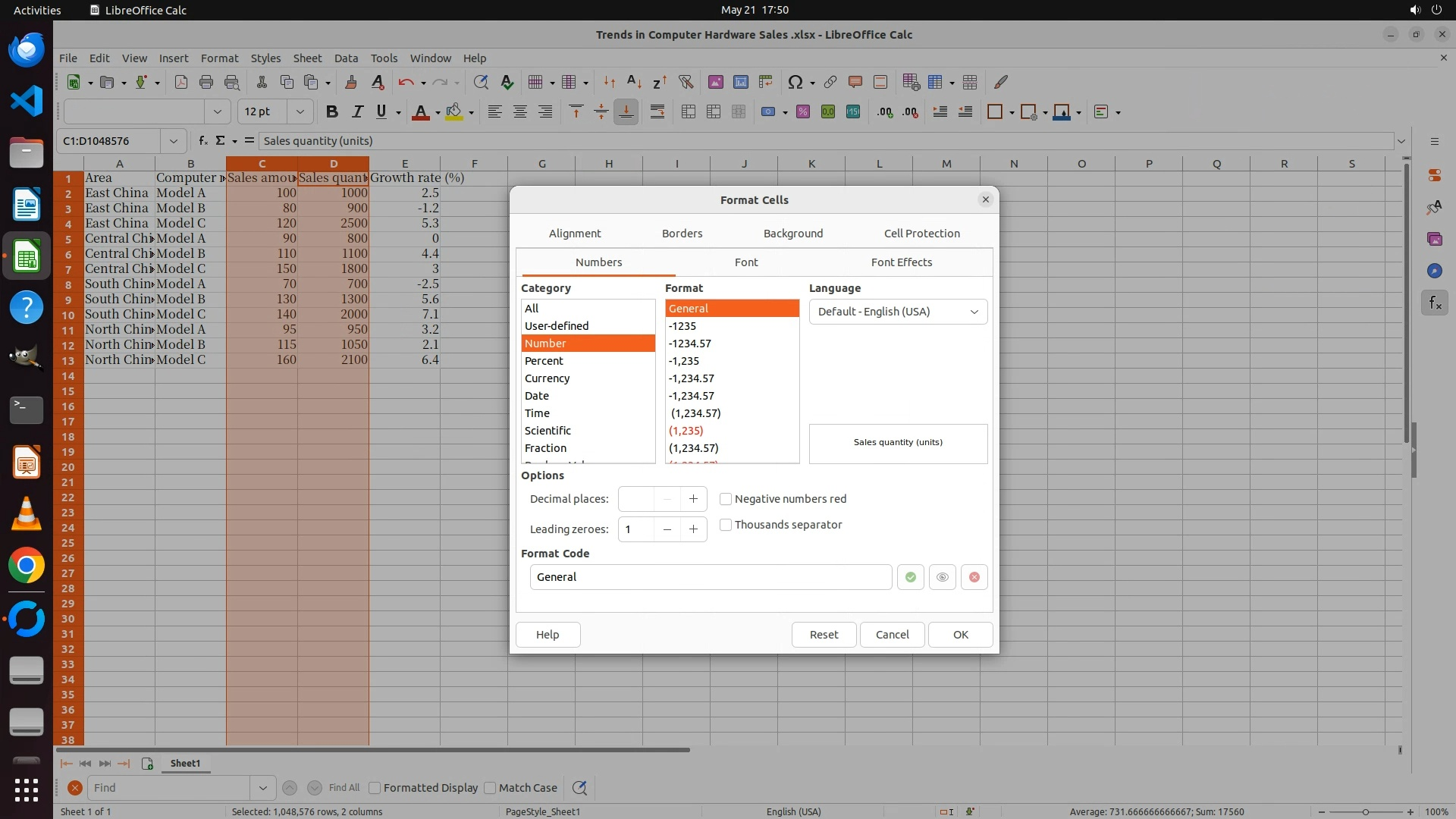Check the Match Case option

(490, 788)
